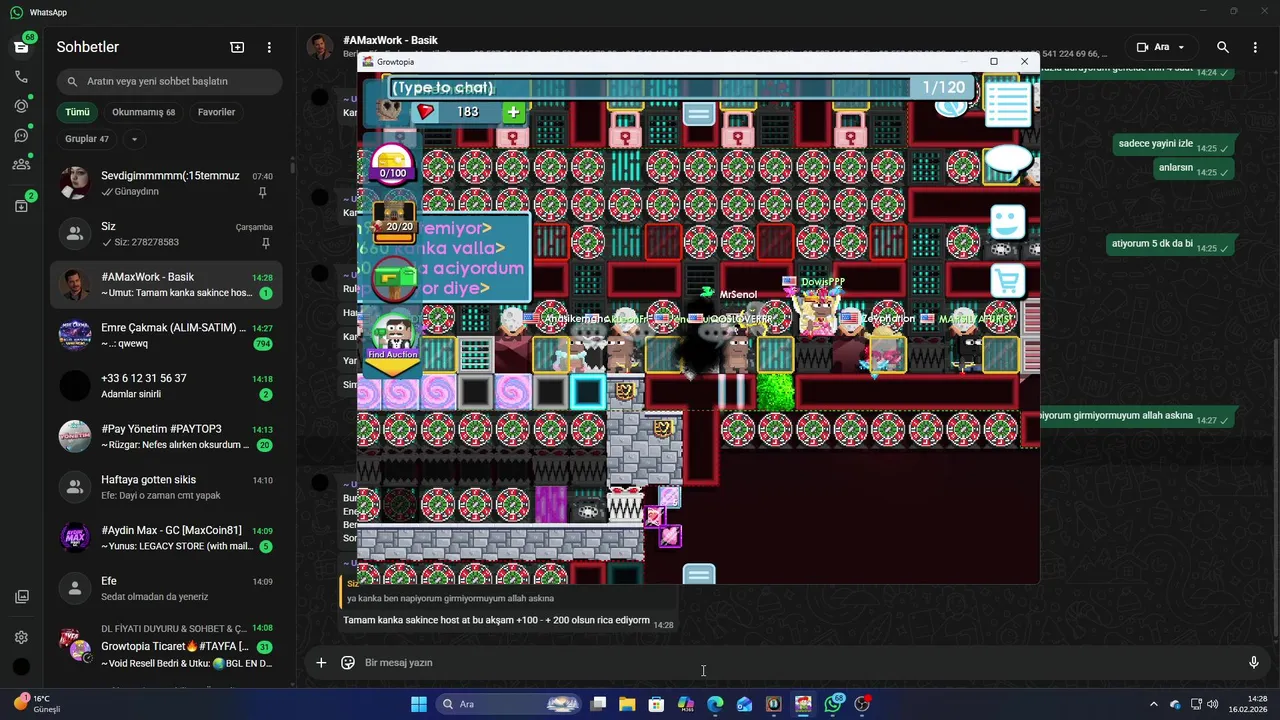Open the Efe chat

pyautogui.click(x=166, y=588)
